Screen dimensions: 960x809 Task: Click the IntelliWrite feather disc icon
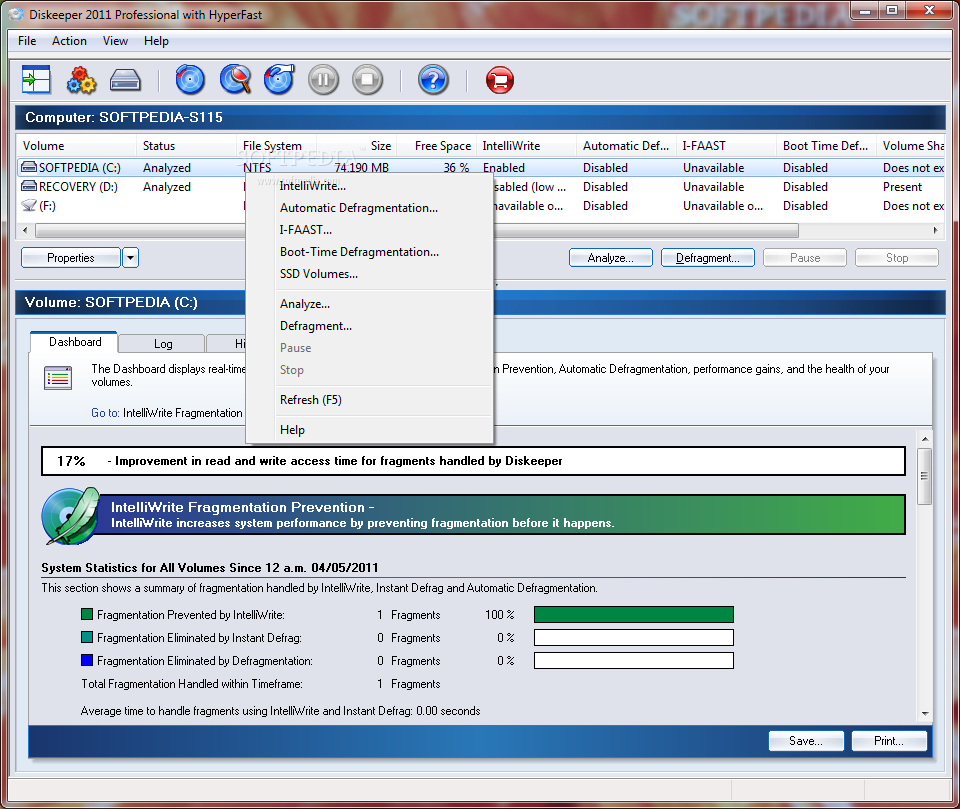pos(71,516)
